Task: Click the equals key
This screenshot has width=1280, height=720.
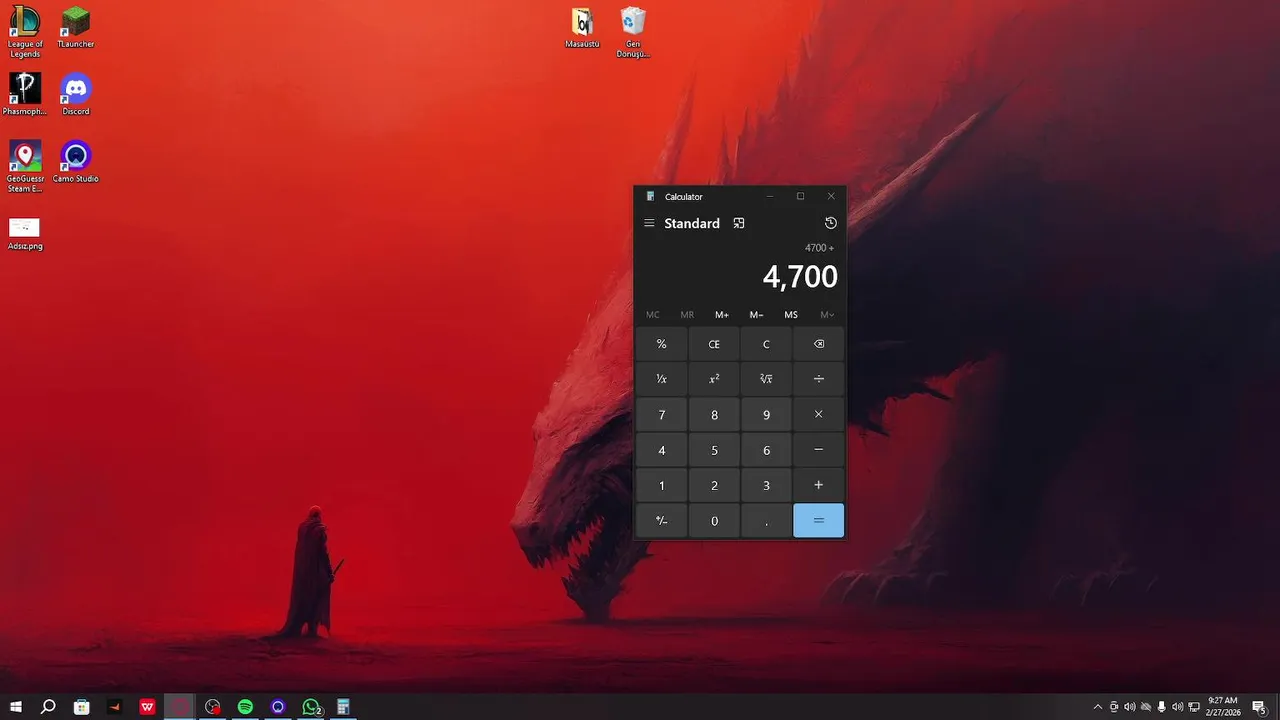Action: click(819, 520)
